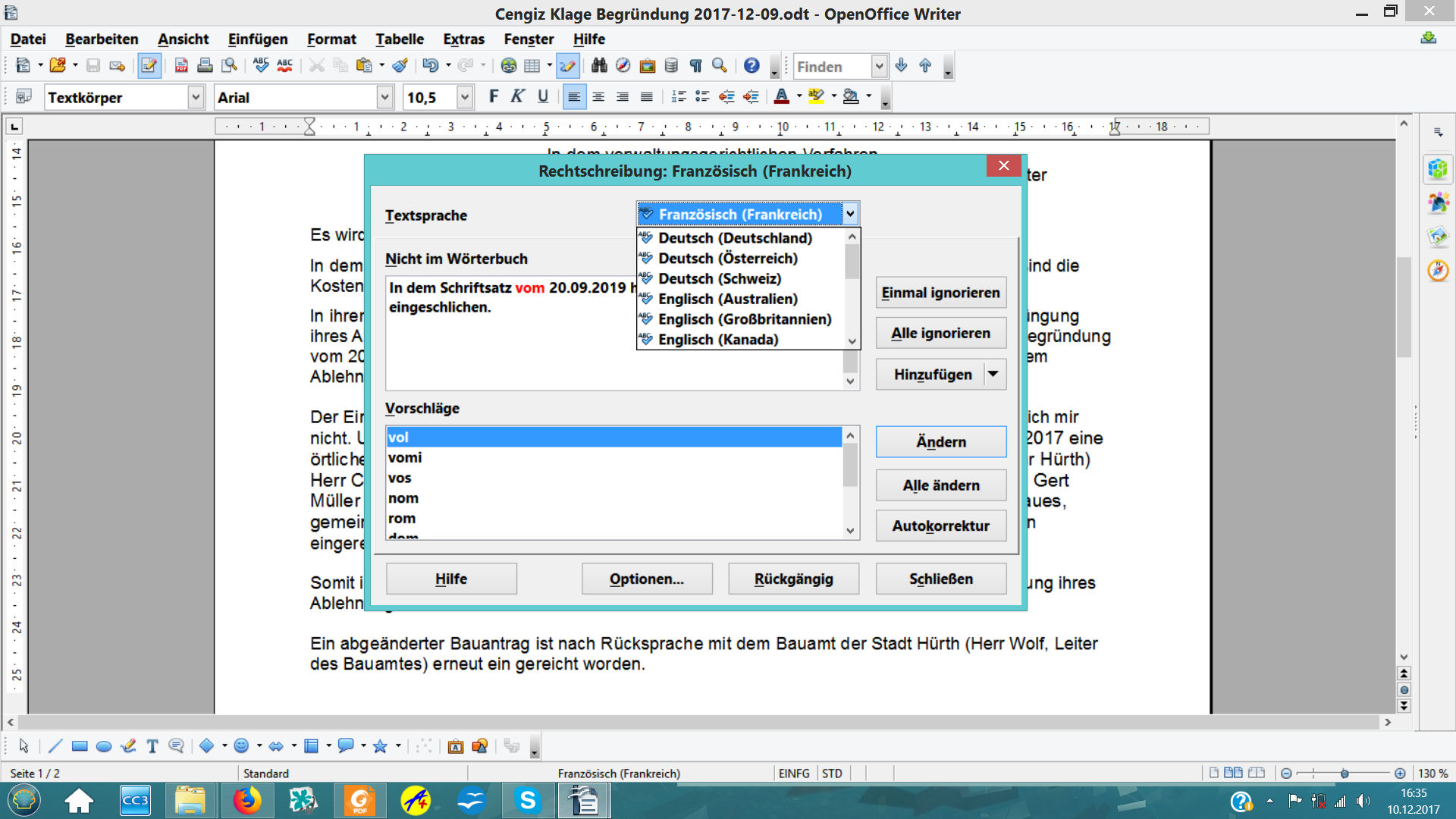Open the Datei menu
Viewport: 1456px width, 819px height.
click(x=28, y=39)
